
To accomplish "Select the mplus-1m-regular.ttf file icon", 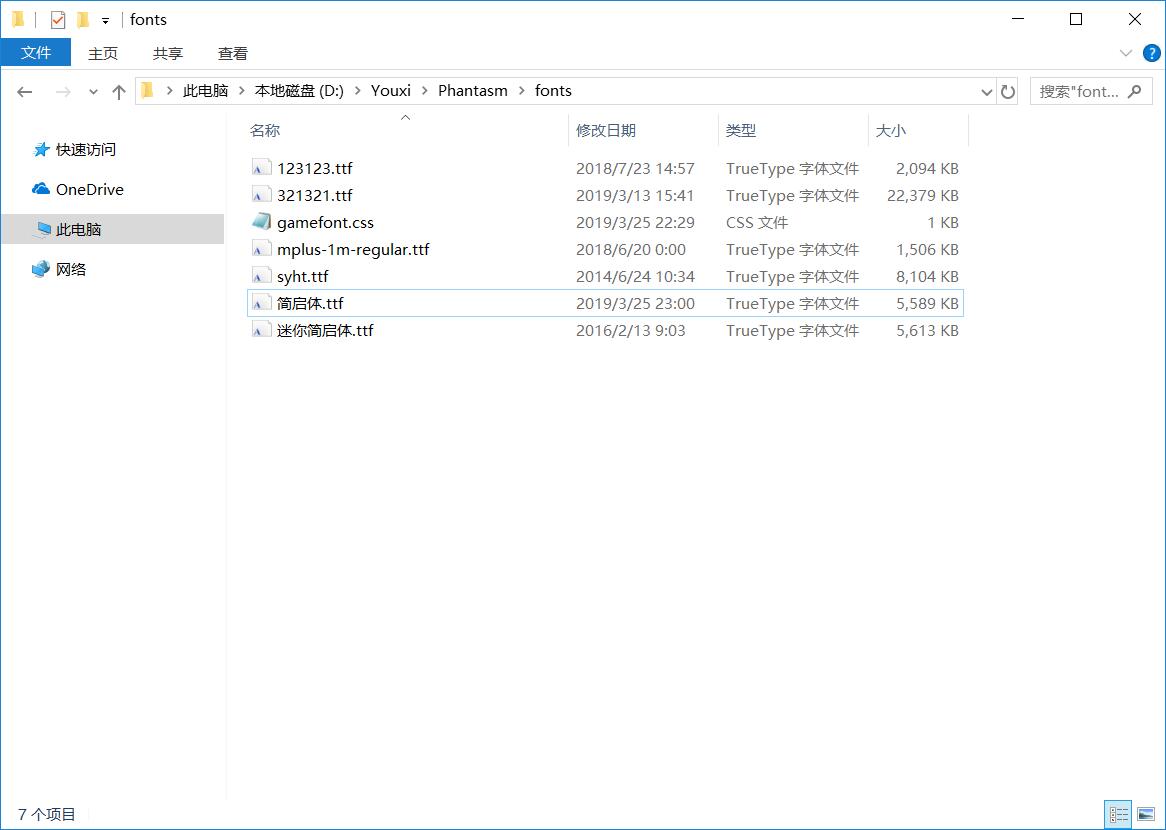I will [261, 250].
